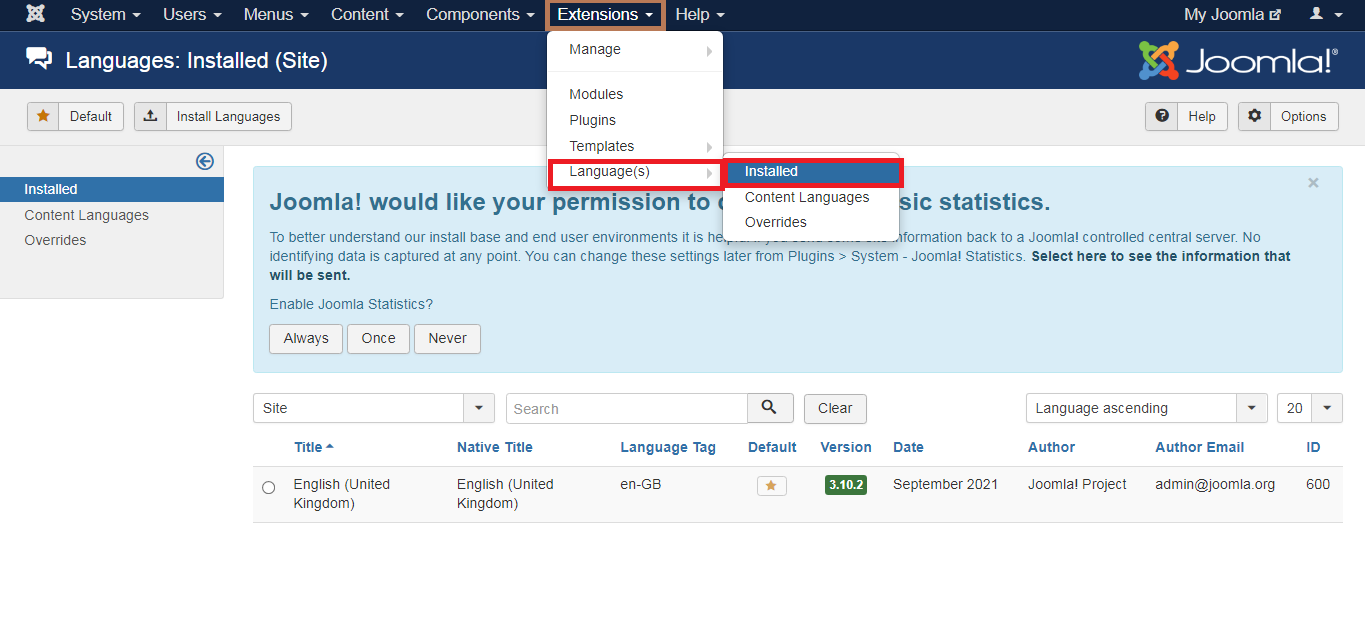This screenshot has width=1365, height=619.
Task: Sort by the Version column header
Action: [x=846, y=447]
